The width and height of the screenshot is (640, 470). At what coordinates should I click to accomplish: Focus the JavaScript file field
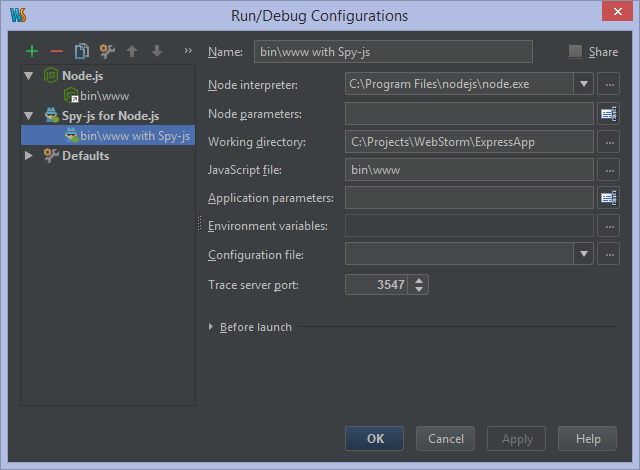coord(469,170)
